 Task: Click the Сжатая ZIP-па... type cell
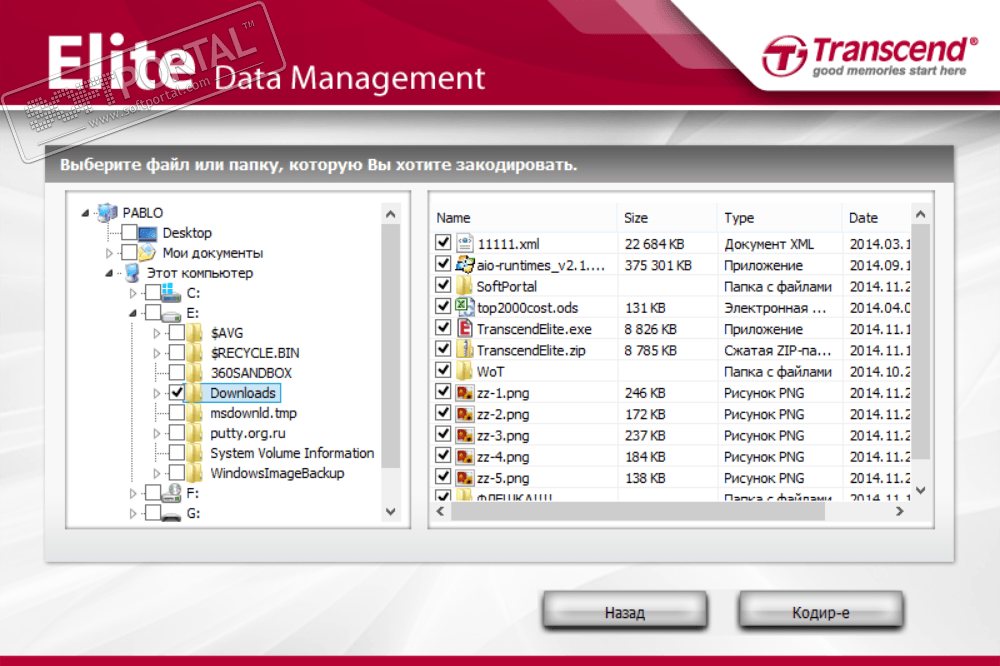(x=777, y=350)
